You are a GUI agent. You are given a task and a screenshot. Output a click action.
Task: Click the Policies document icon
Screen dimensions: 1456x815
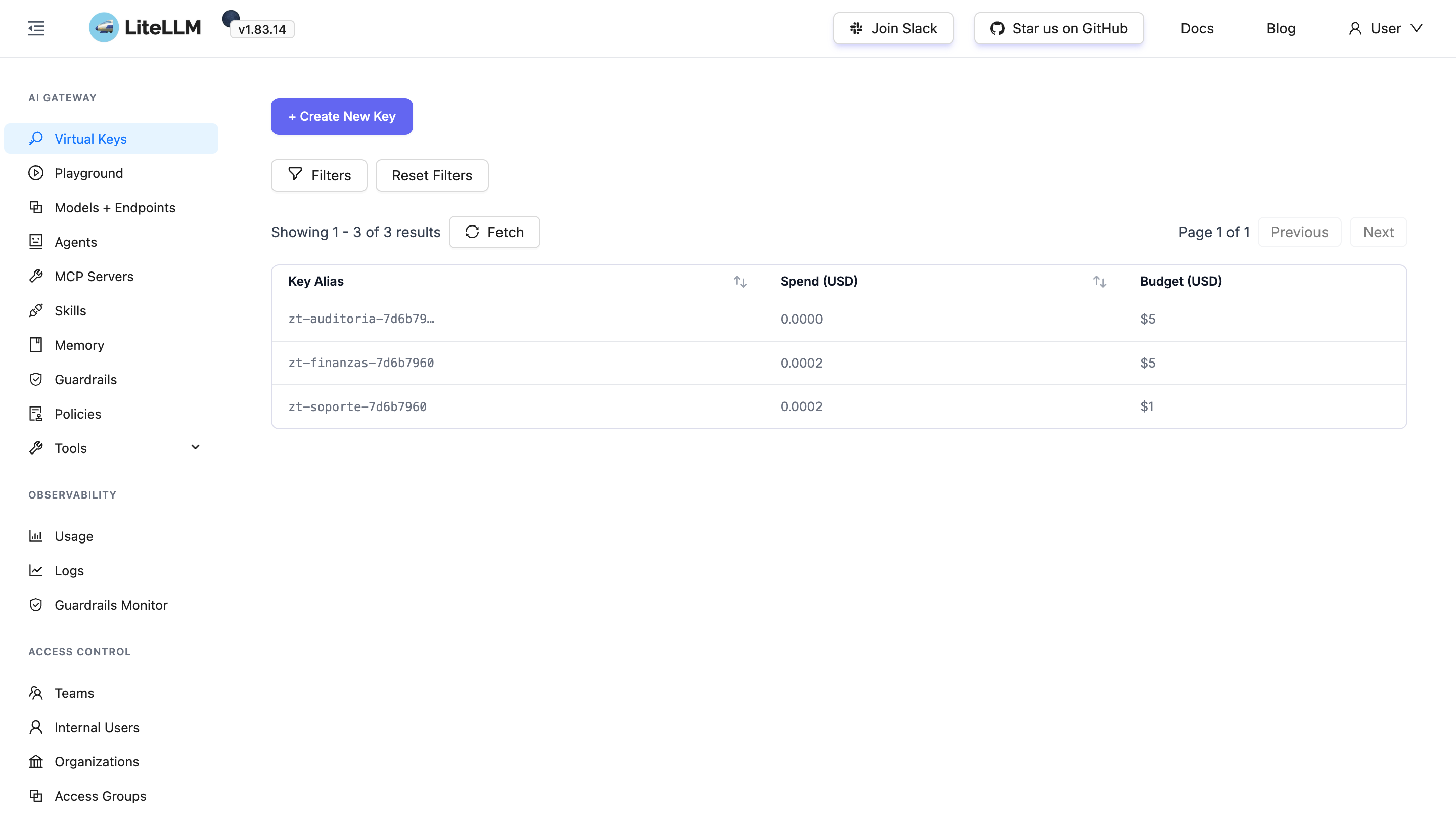[36, 414]
